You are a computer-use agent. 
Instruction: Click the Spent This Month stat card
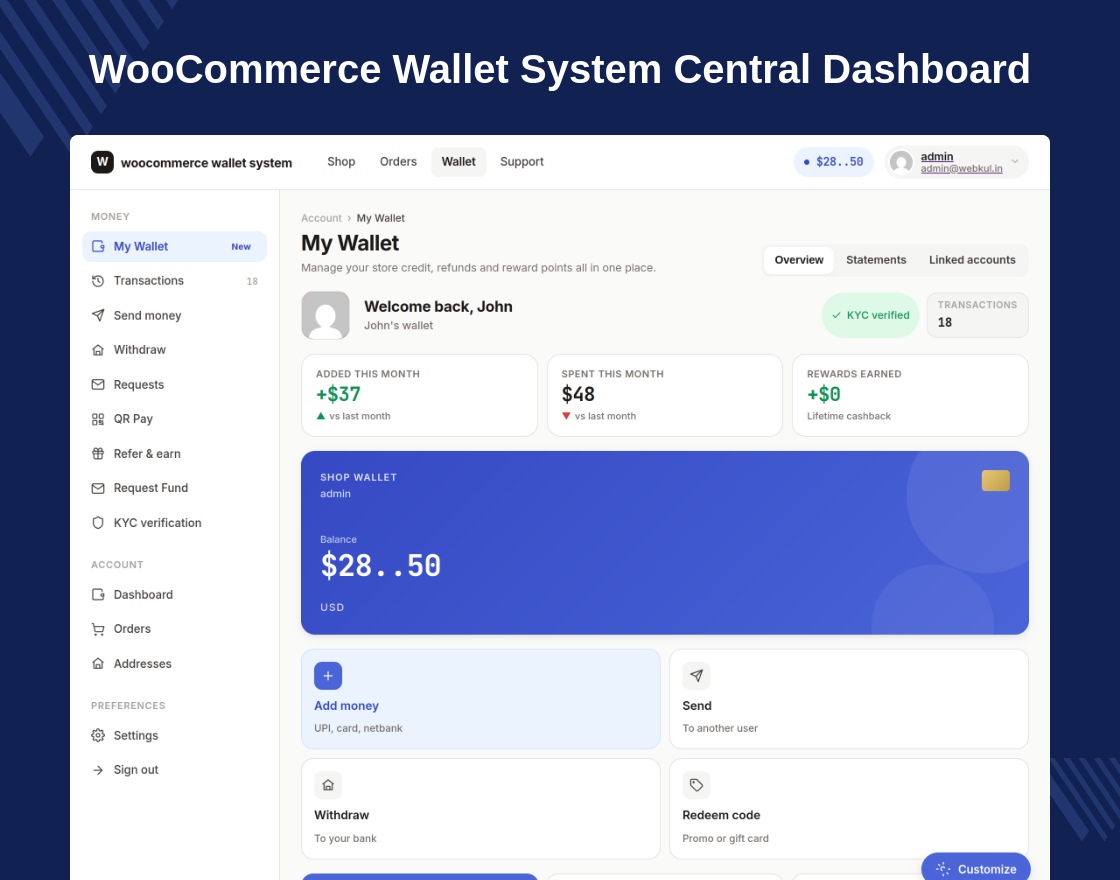664,395
